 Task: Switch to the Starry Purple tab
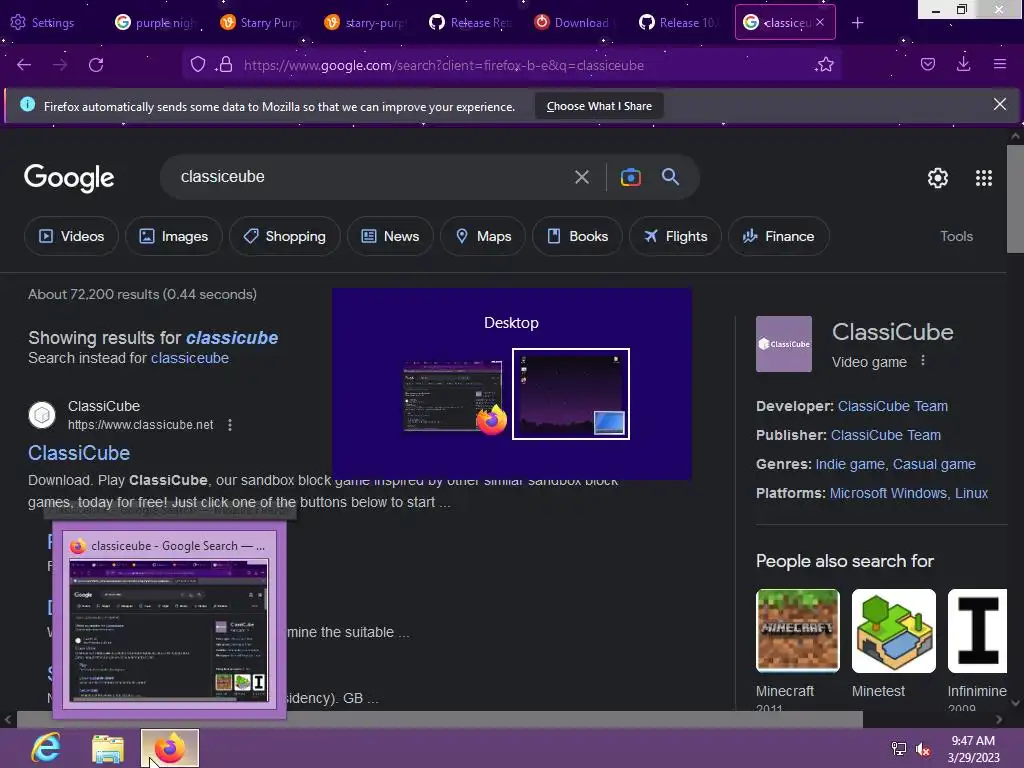point(260,22)
